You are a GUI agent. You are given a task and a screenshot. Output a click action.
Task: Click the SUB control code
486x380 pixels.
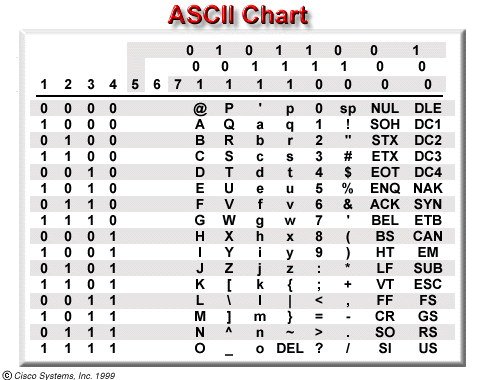pyautogui.click(x=428, y=268)
